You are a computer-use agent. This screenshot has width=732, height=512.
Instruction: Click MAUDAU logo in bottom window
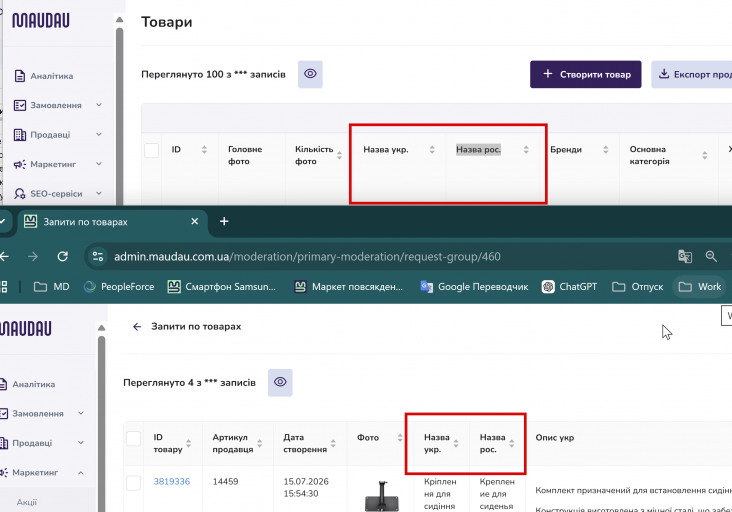pyautogui.click(x=26, y=329)
